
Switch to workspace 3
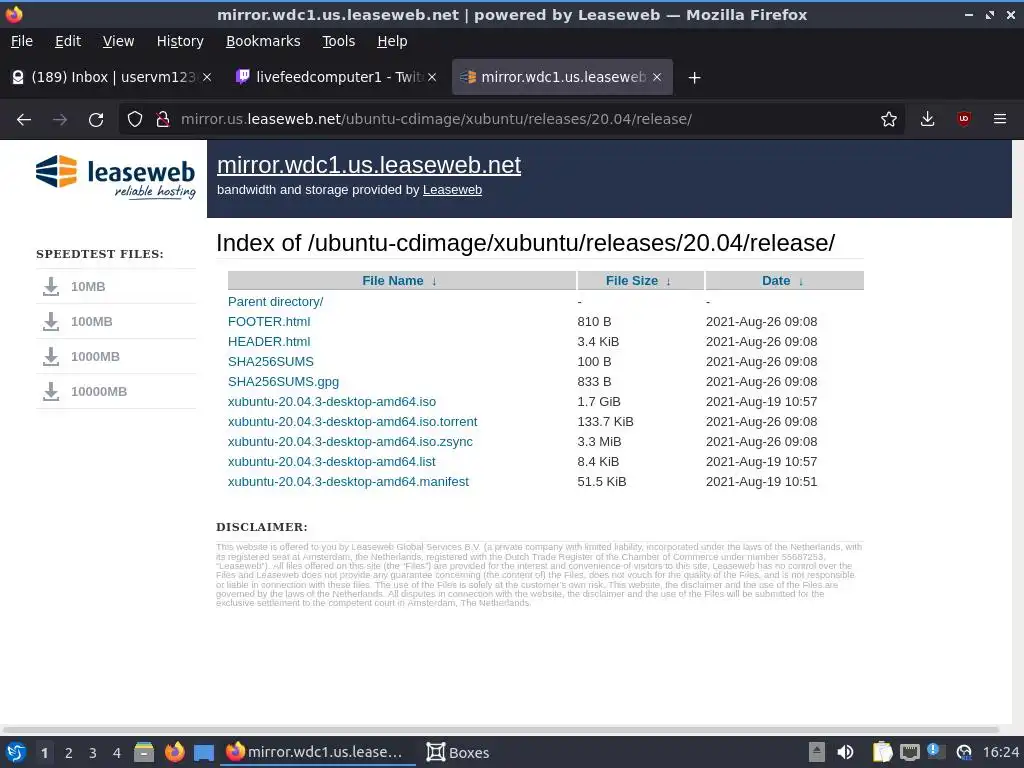click(x=93, y=753)
